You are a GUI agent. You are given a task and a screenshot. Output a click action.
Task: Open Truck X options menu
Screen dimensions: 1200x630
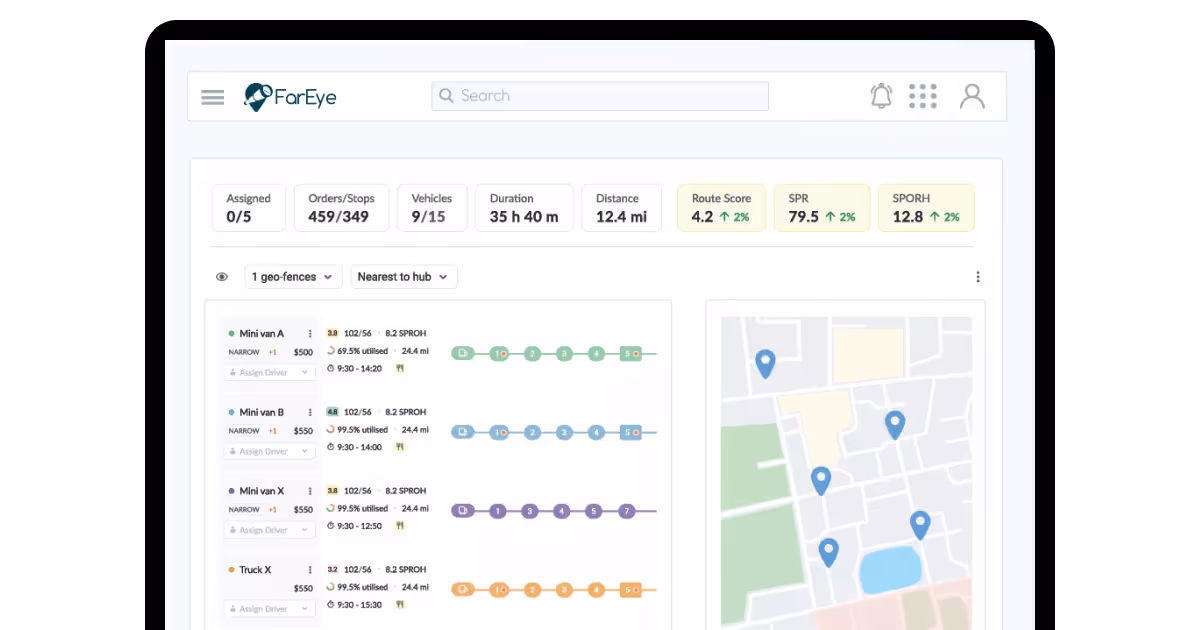(x=310, y=570)
